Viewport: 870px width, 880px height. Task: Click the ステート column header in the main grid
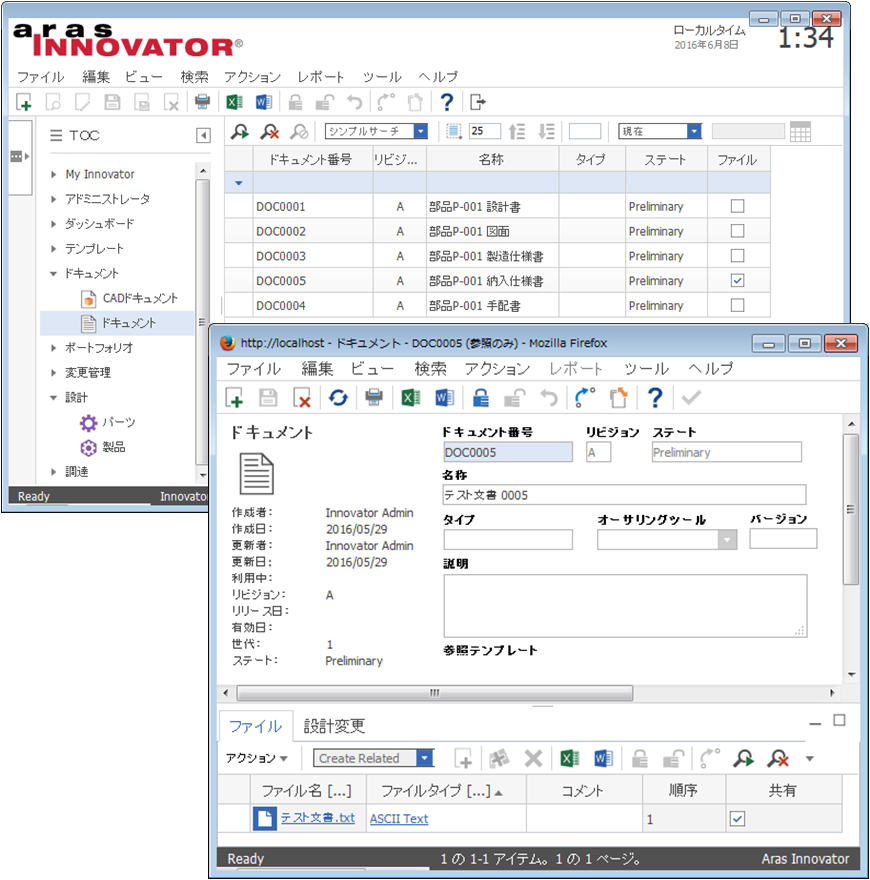(666, 159)
